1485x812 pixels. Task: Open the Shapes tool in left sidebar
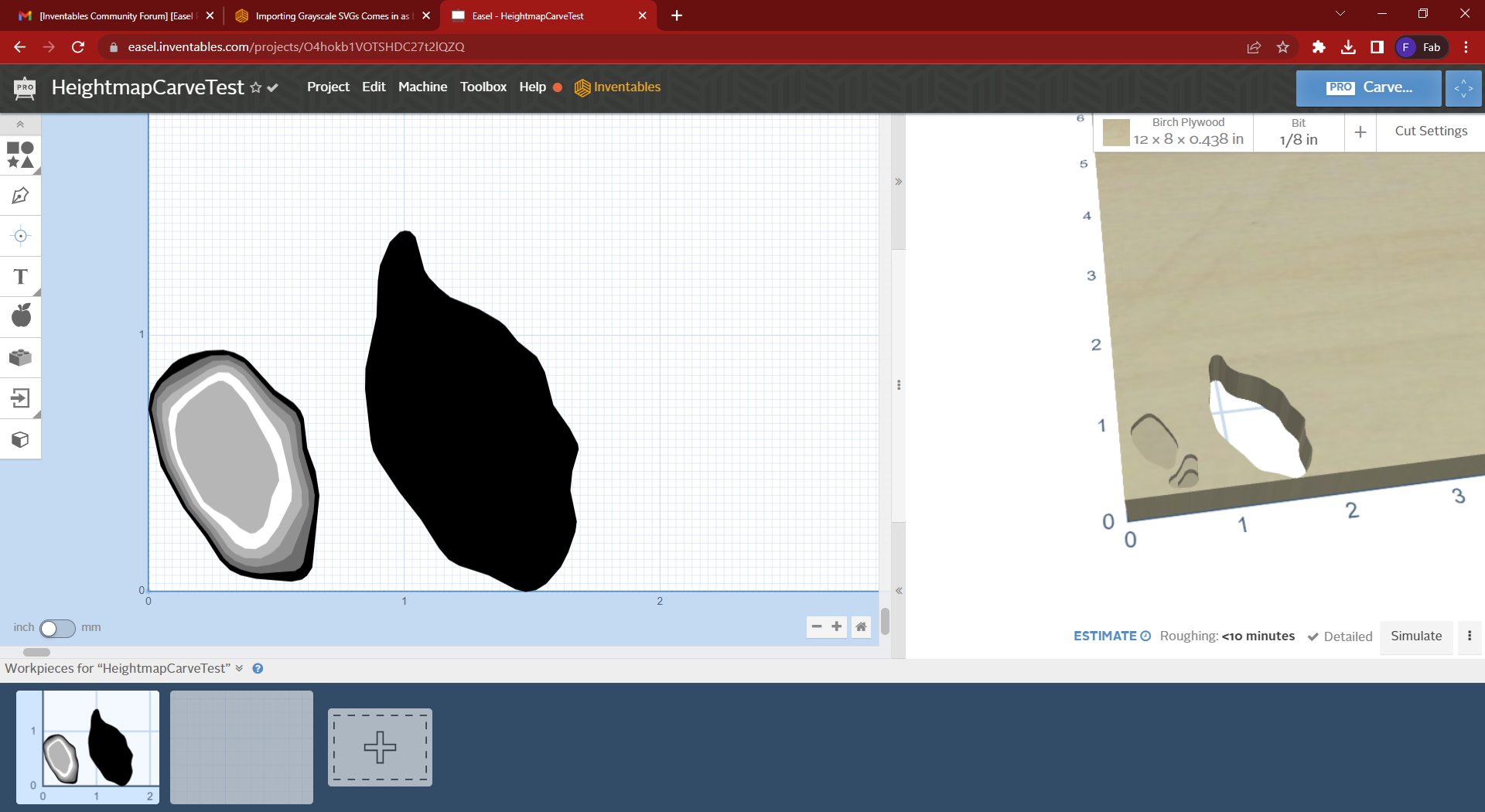coord(20,155)
